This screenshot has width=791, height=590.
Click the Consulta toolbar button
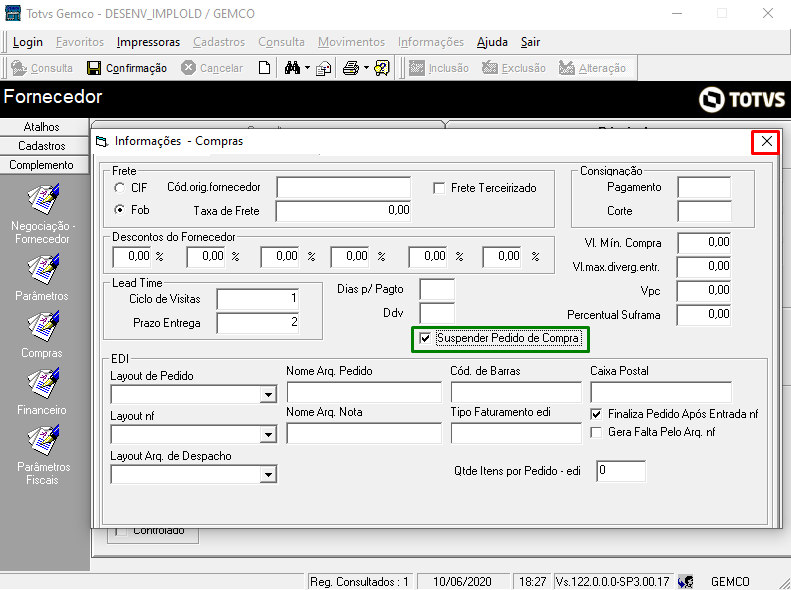[42, 68]
